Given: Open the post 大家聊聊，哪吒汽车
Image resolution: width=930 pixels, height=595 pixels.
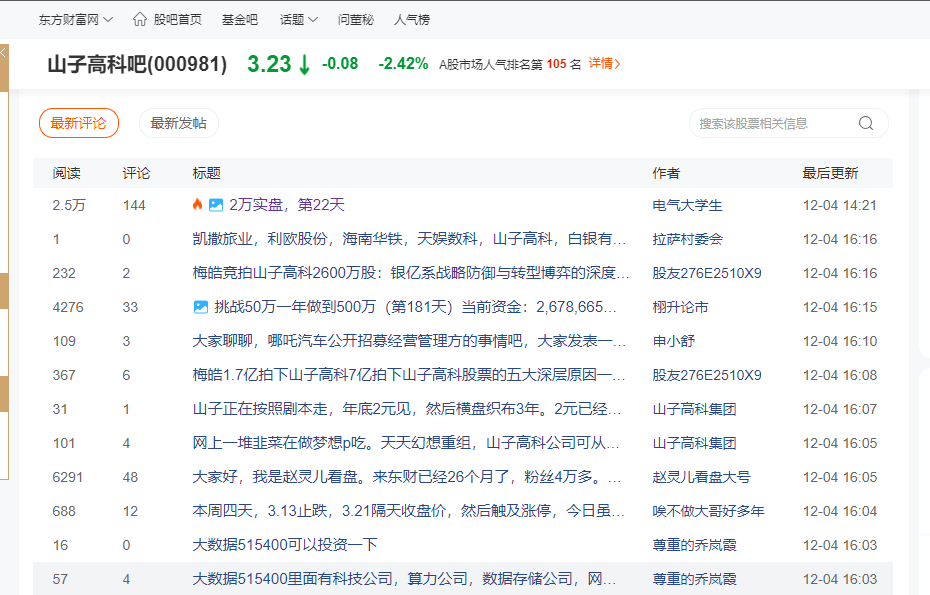Looking at the screenshot, I should tap(409, 341).
